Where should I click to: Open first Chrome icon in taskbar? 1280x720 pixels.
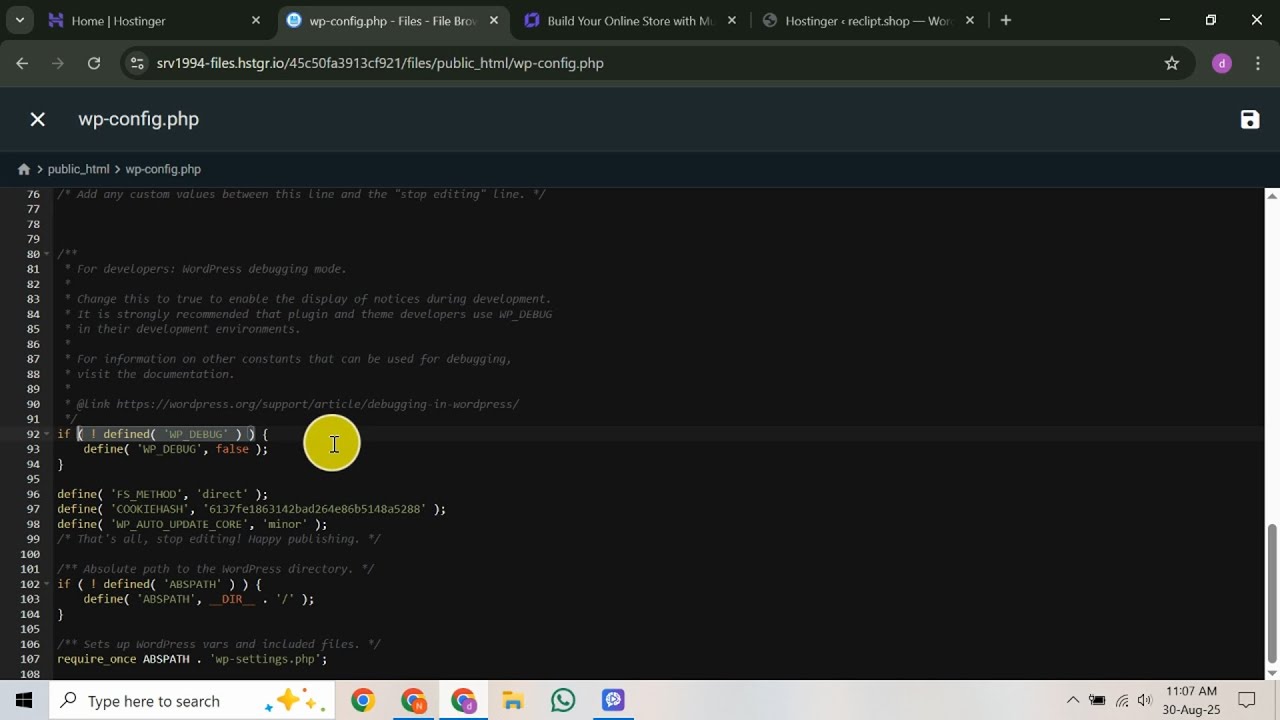363,700
